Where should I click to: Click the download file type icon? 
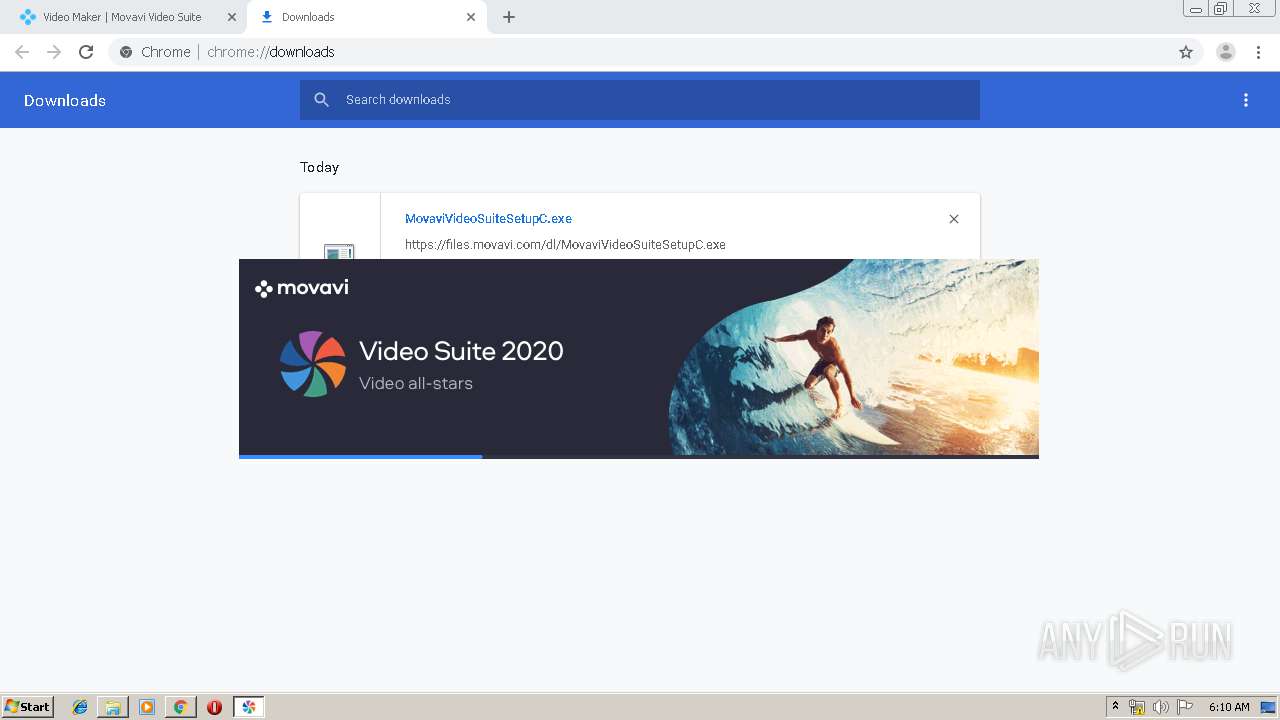click(339, 251)
